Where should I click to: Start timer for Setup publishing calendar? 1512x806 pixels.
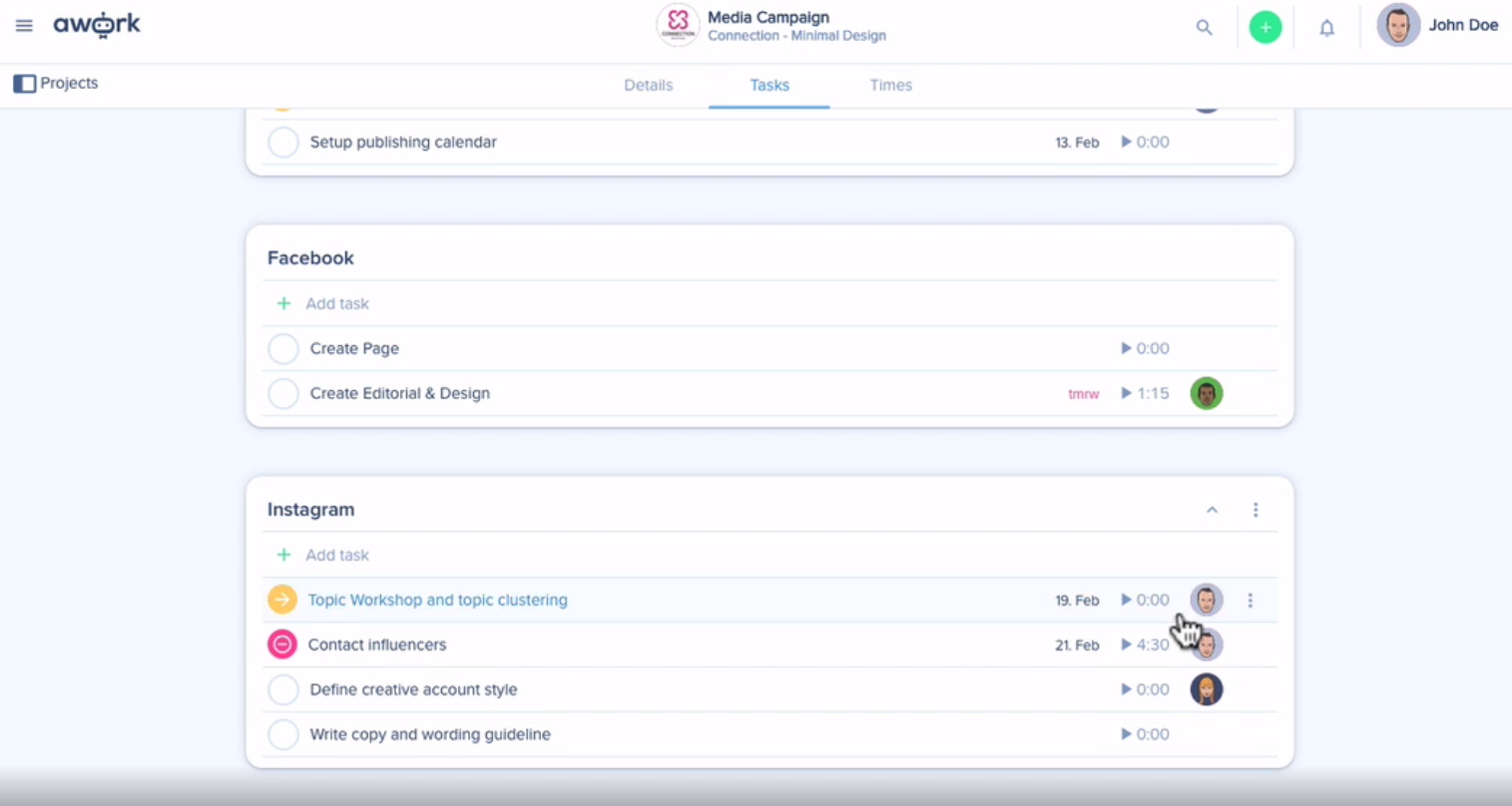coord(1127,142)
